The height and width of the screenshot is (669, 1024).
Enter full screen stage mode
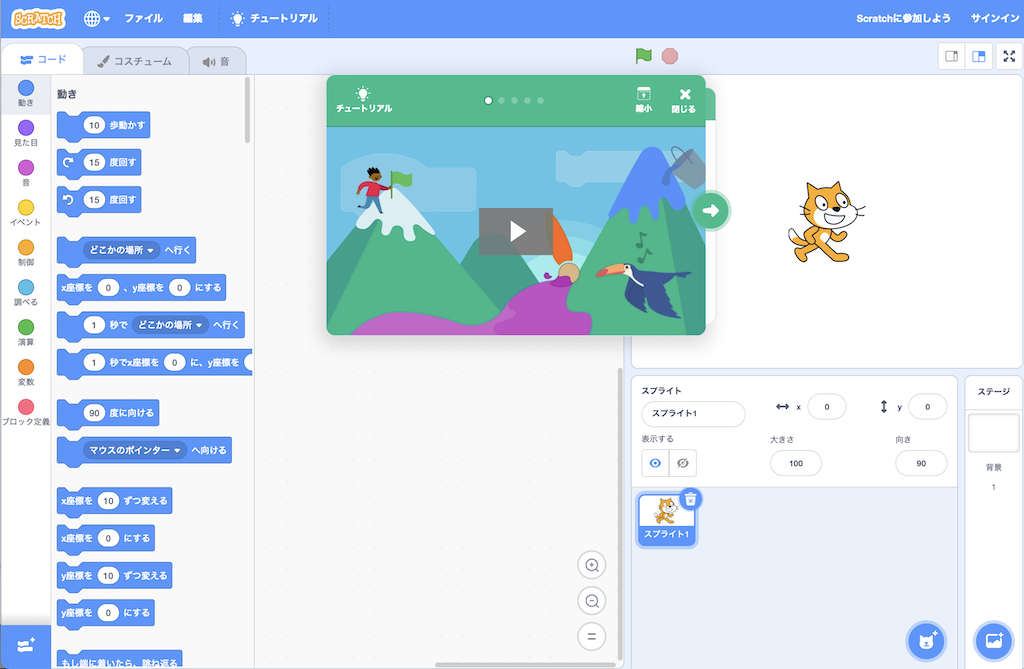pos(1009,56)
